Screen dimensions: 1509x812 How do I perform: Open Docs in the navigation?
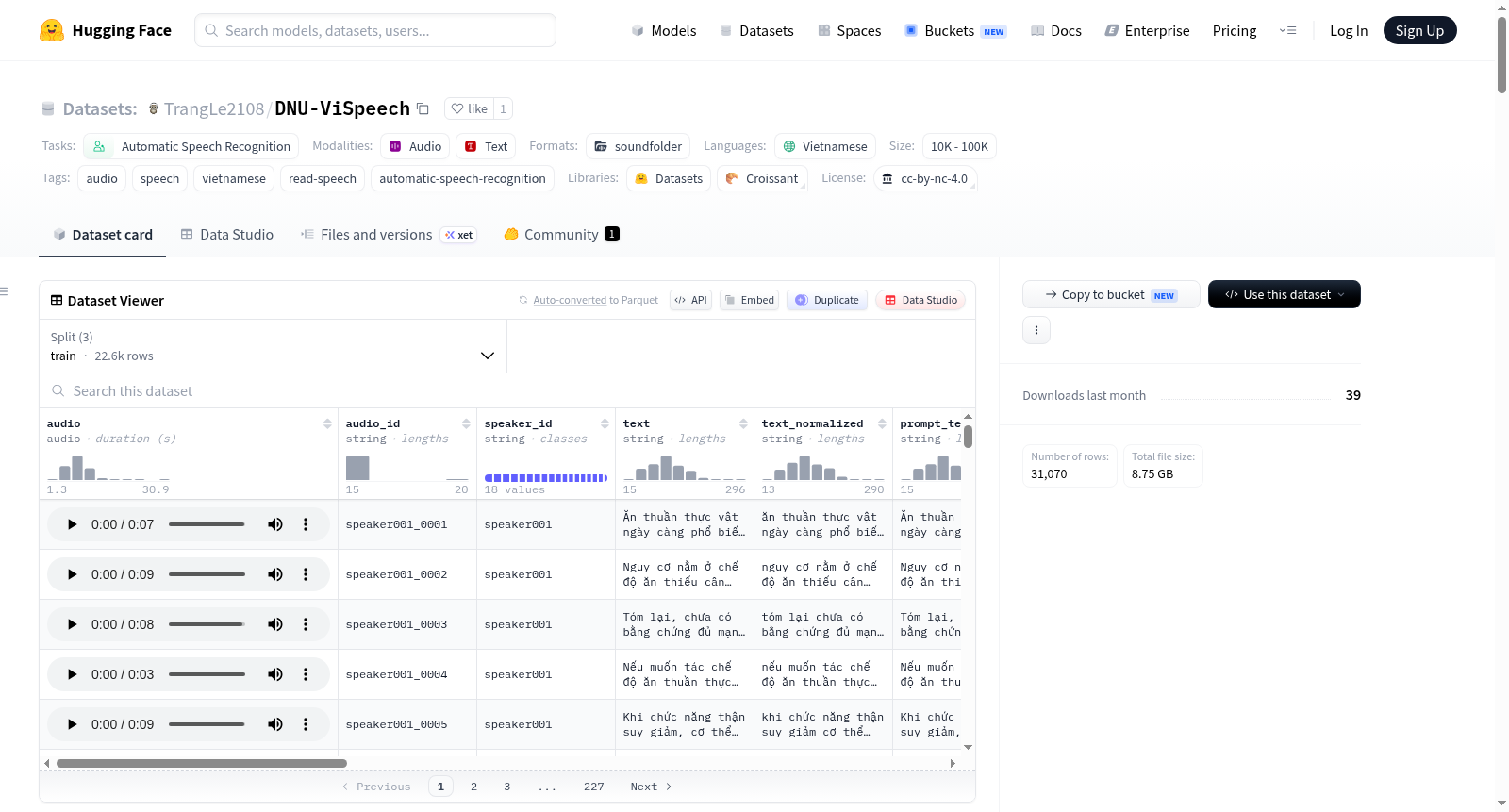[1056, 30]
